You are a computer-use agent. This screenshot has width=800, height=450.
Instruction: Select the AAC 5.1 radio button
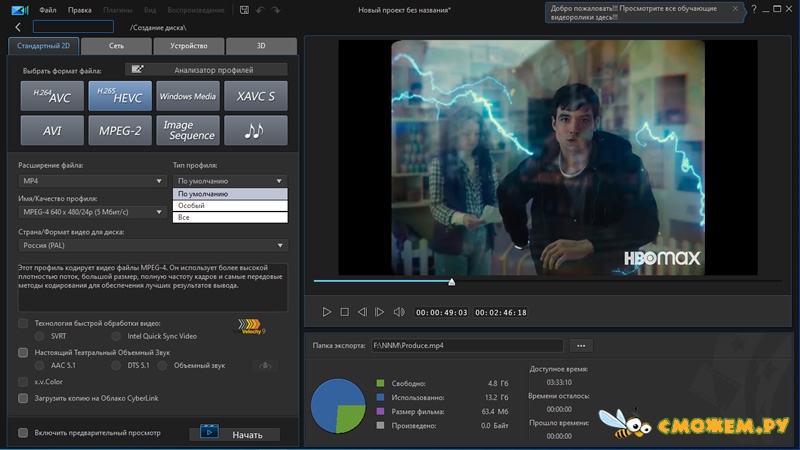tap(39, 365)
